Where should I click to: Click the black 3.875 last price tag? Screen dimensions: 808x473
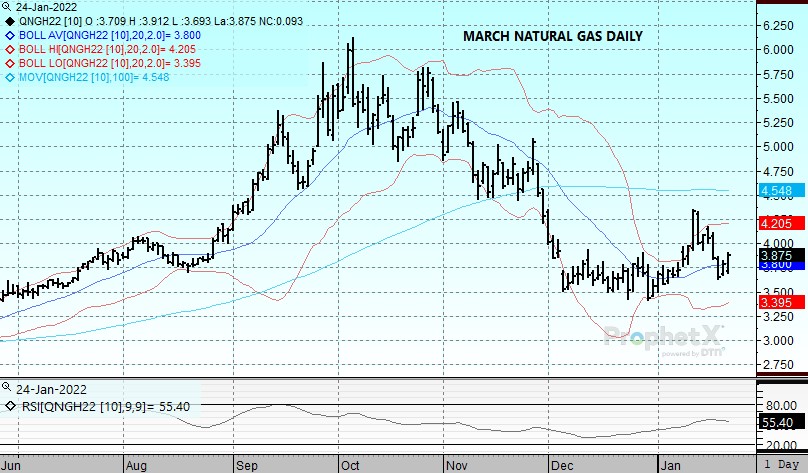(776, 255)
